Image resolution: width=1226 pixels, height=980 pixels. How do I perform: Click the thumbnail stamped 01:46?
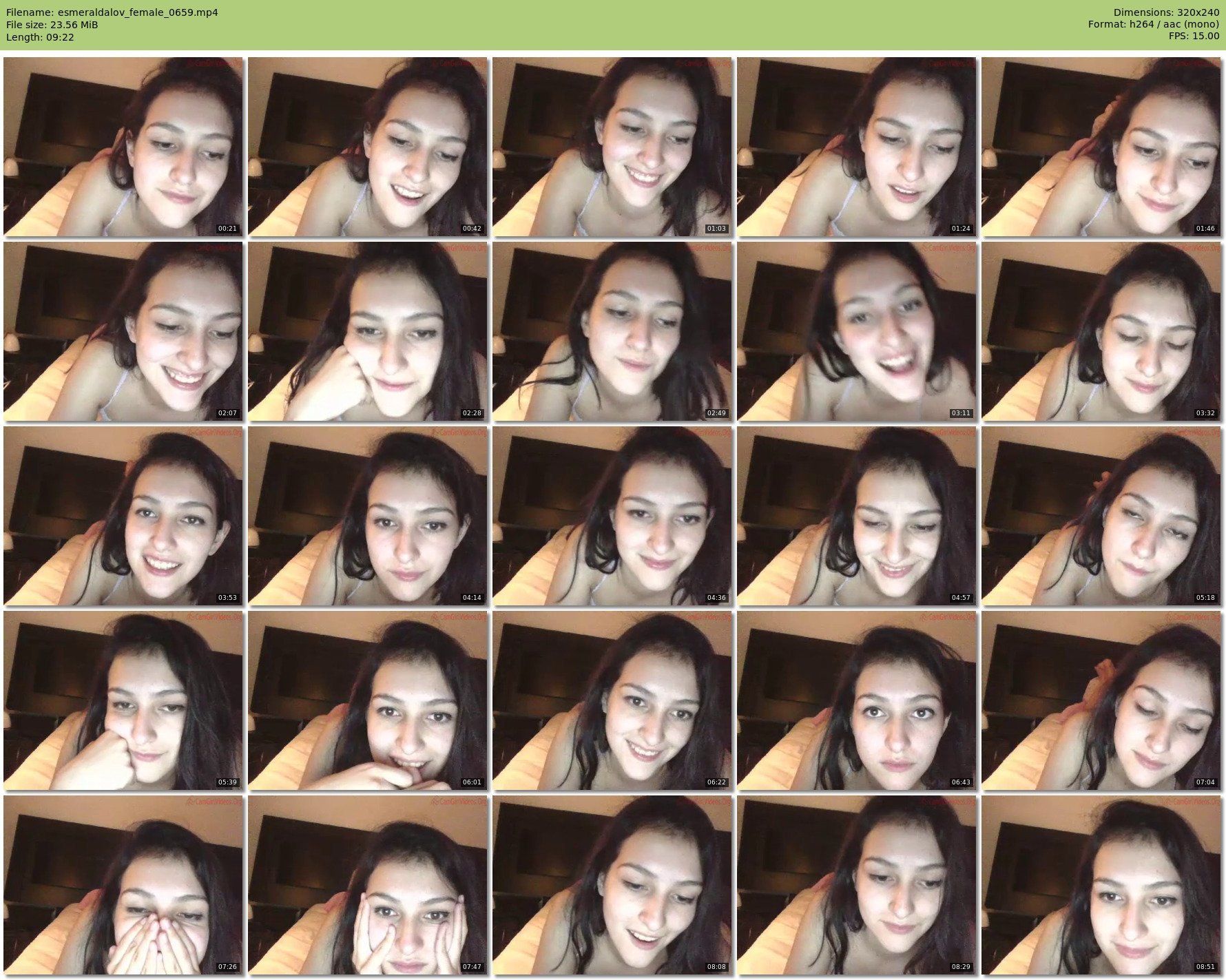tap(1101, 147)
